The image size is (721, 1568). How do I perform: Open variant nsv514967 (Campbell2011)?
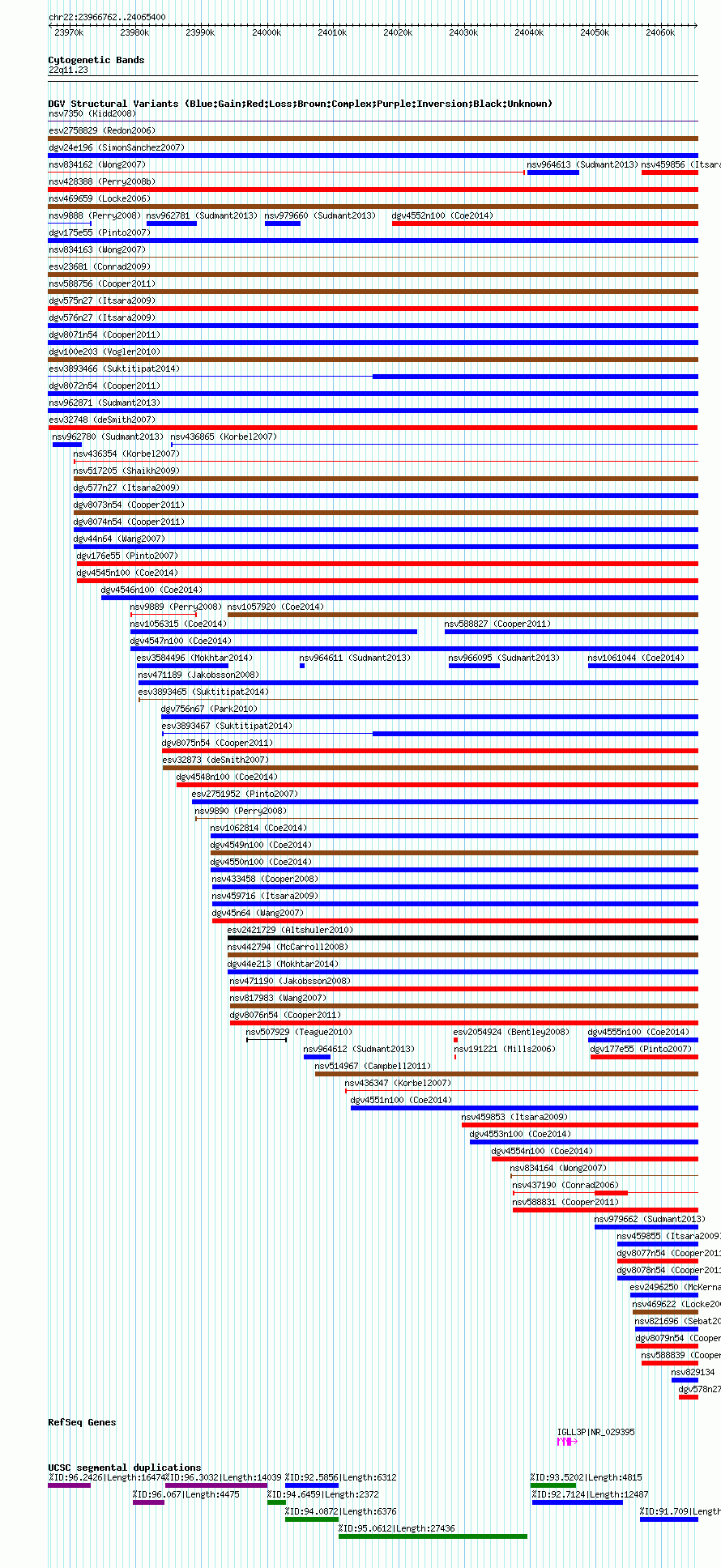click(x=506, y=1074)
